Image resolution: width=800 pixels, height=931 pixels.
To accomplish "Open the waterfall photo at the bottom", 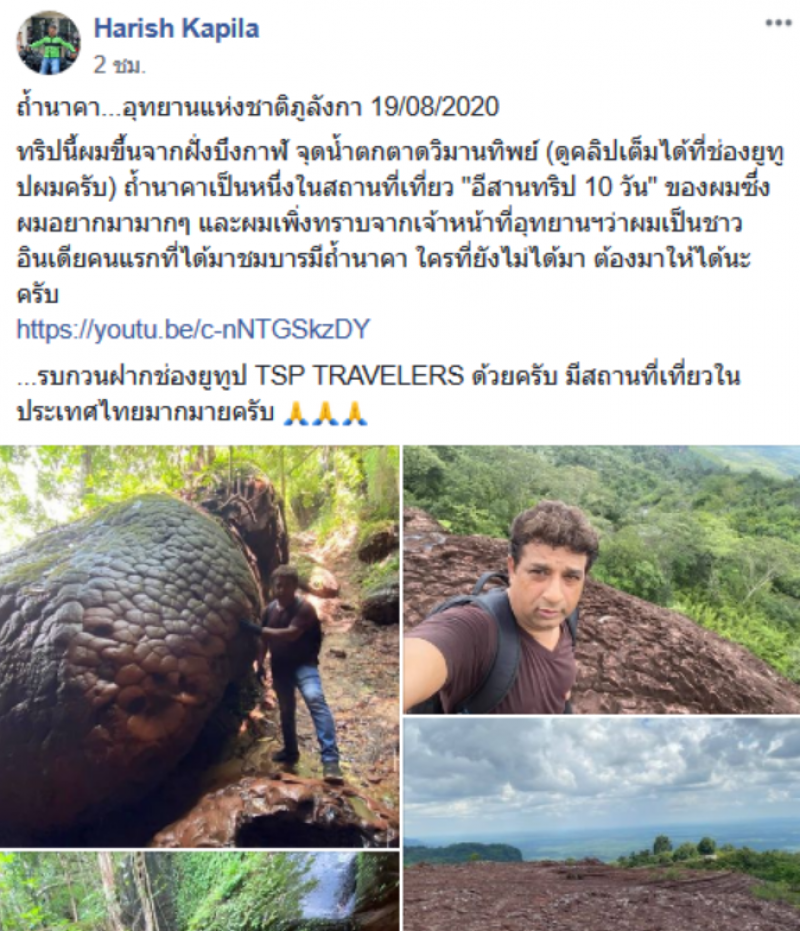I will [200, 891].
